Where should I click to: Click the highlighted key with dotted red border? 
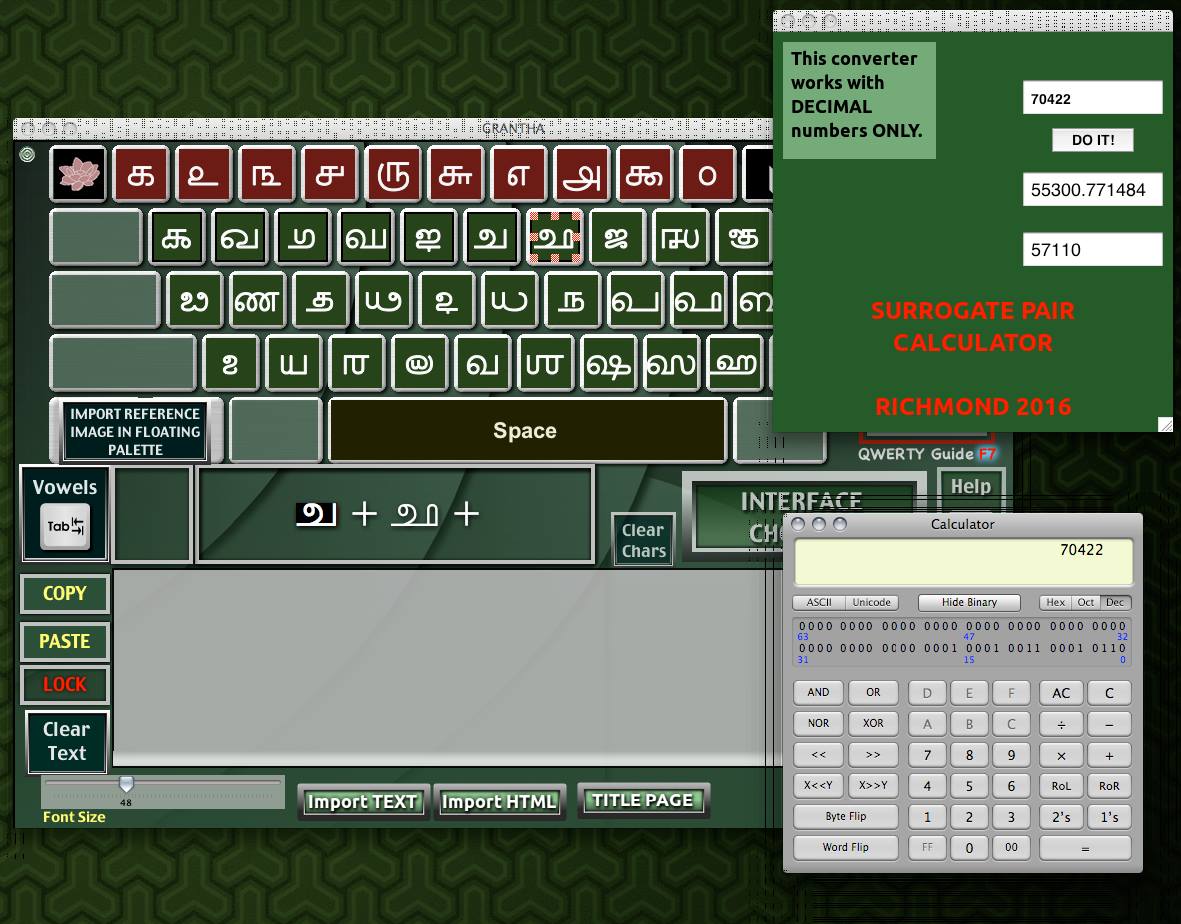555,237
